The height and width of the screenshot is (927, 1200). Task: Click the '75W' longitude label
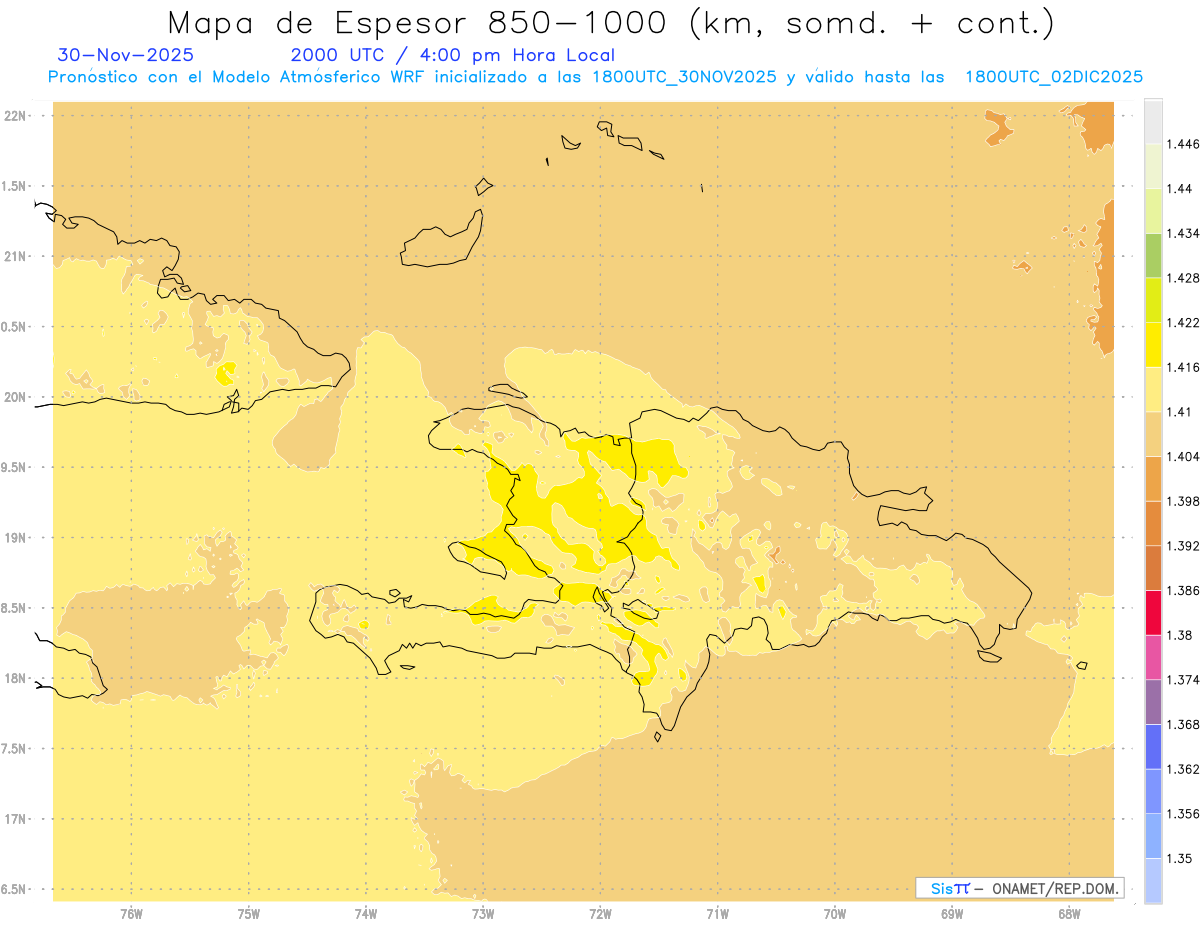249,913
